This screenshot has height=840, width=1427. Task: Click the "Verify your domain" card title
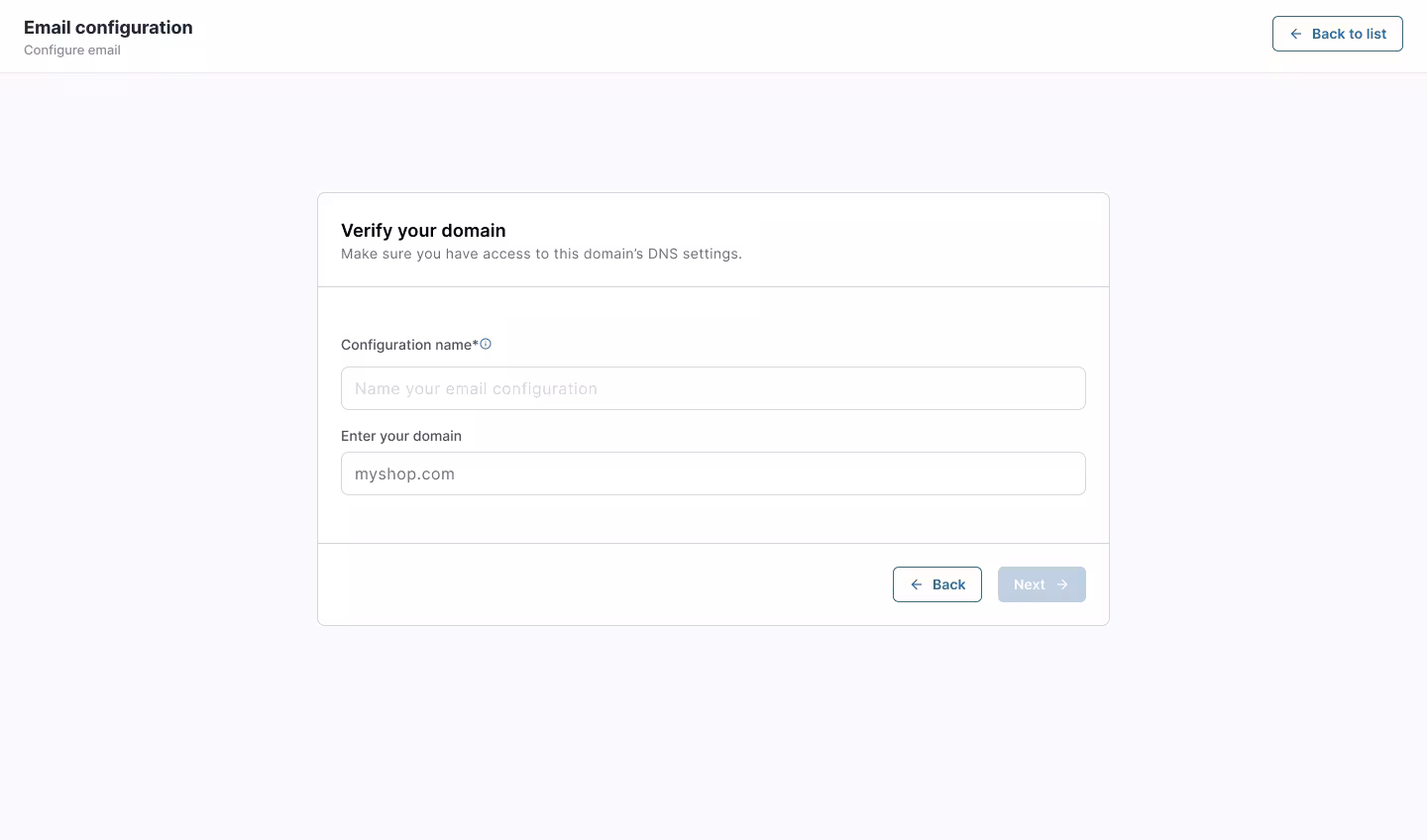(x=423, y=230)
